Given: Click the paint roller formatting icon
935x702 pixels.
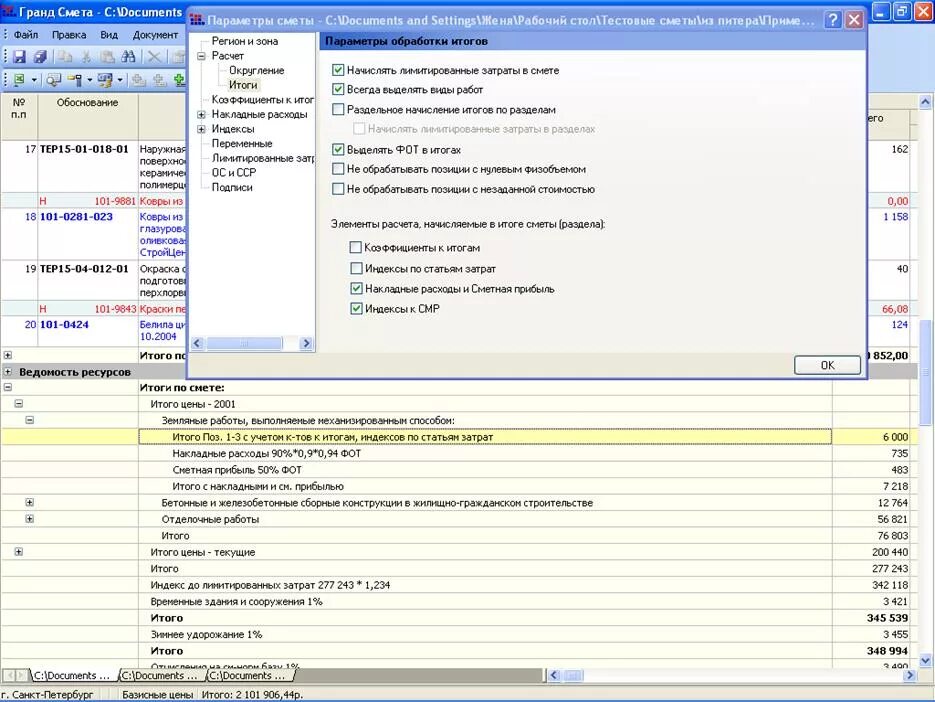Looking at the screenshot, I should 75,79.
